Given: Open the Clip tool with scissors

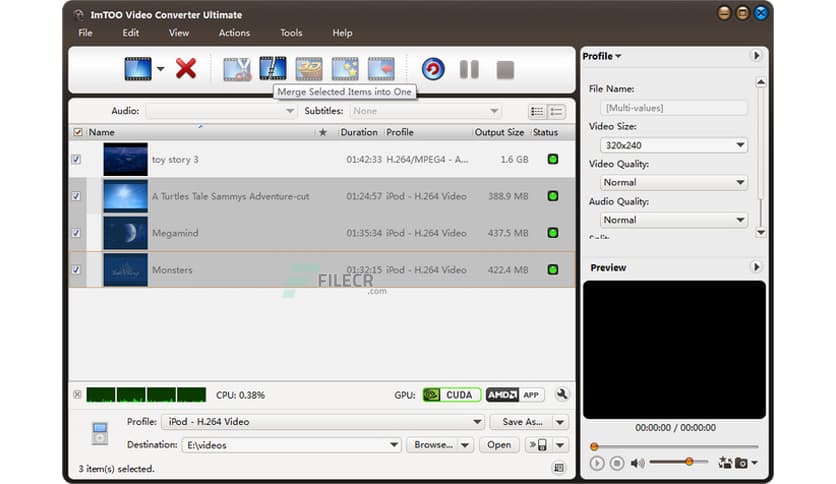Looking at the screenshot, I should (237, 69).
